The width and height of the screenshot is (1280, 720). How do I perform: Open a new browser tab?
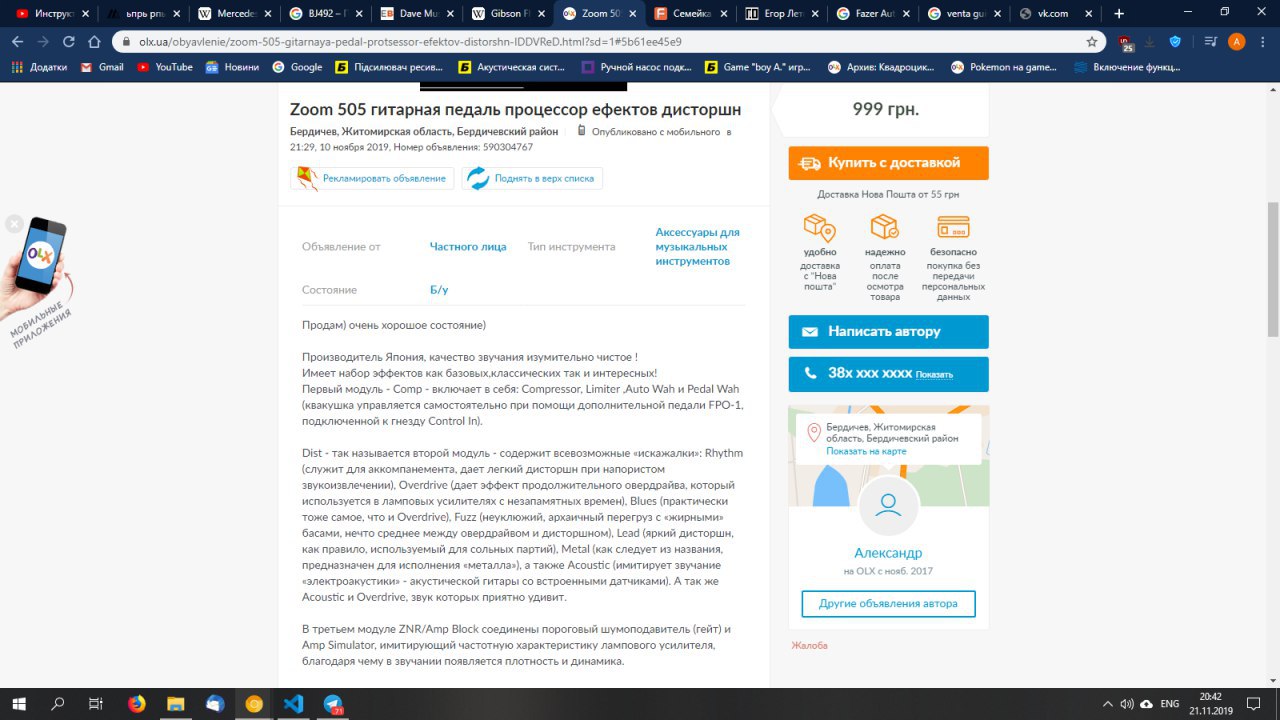pos(1119,14)
